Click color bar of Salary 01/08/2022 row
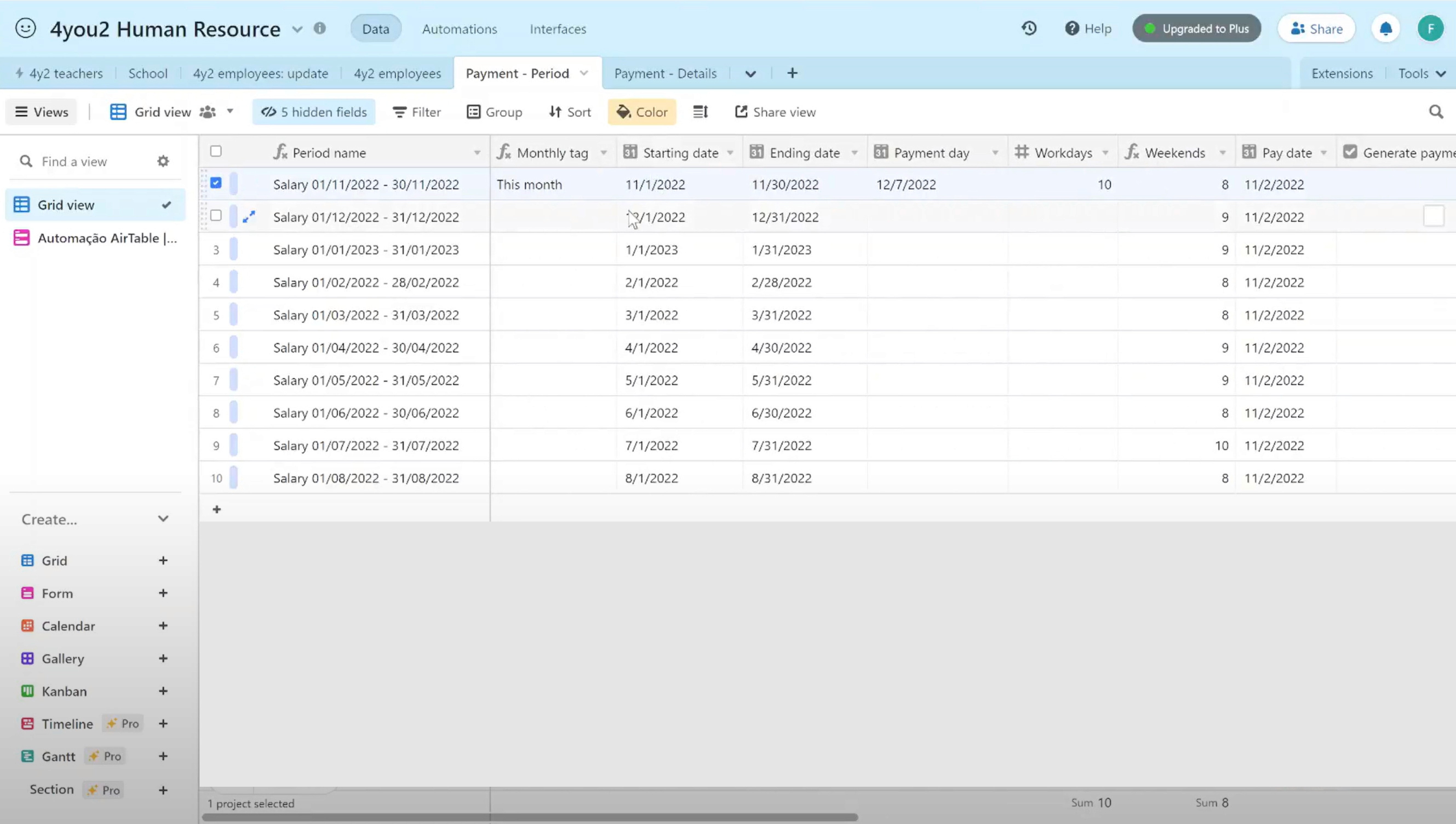Viewport: 1456px width, 824px height. pos(234,478)
